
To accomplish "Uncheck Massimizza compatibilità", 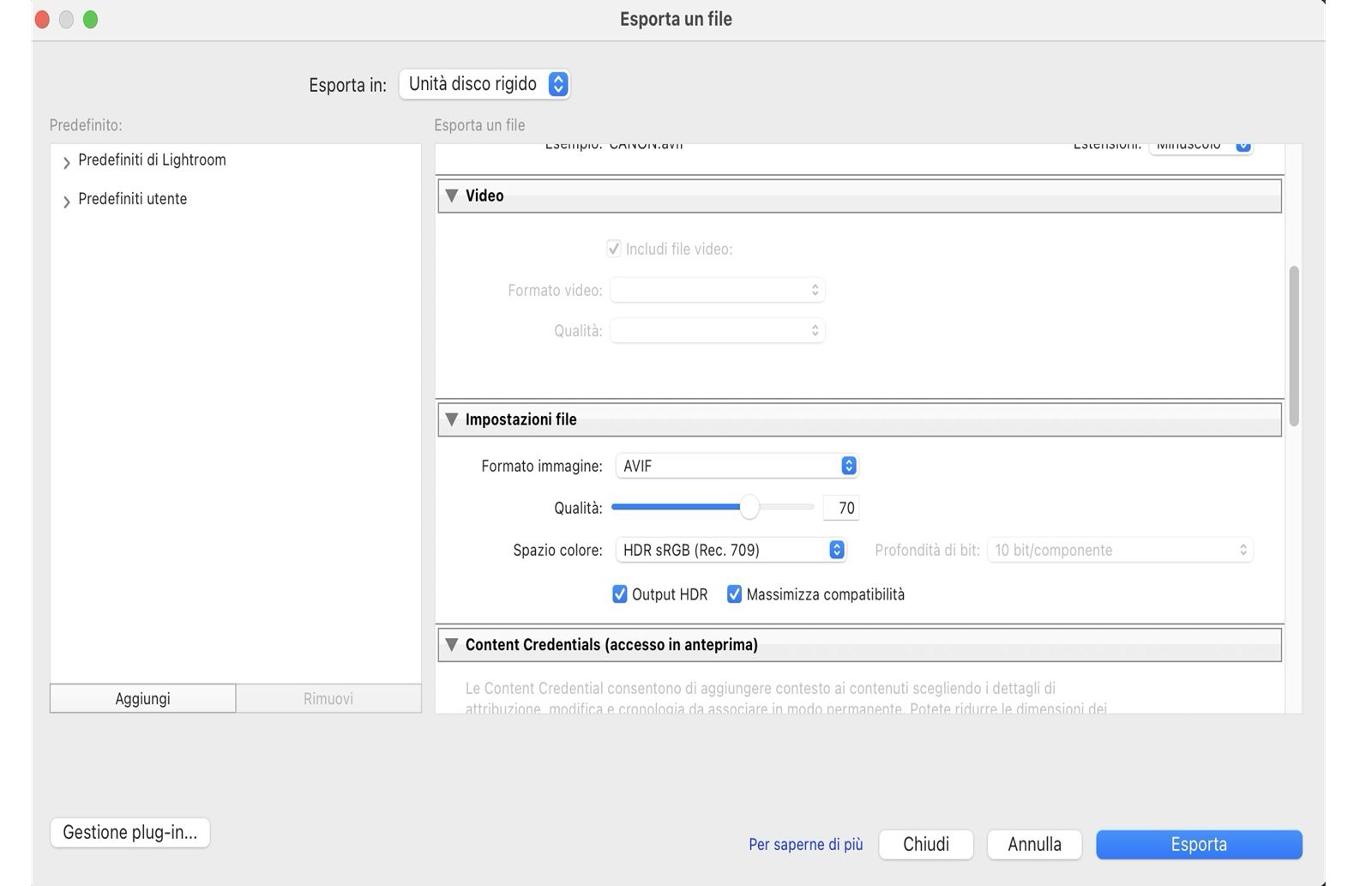I will [734, 594].
